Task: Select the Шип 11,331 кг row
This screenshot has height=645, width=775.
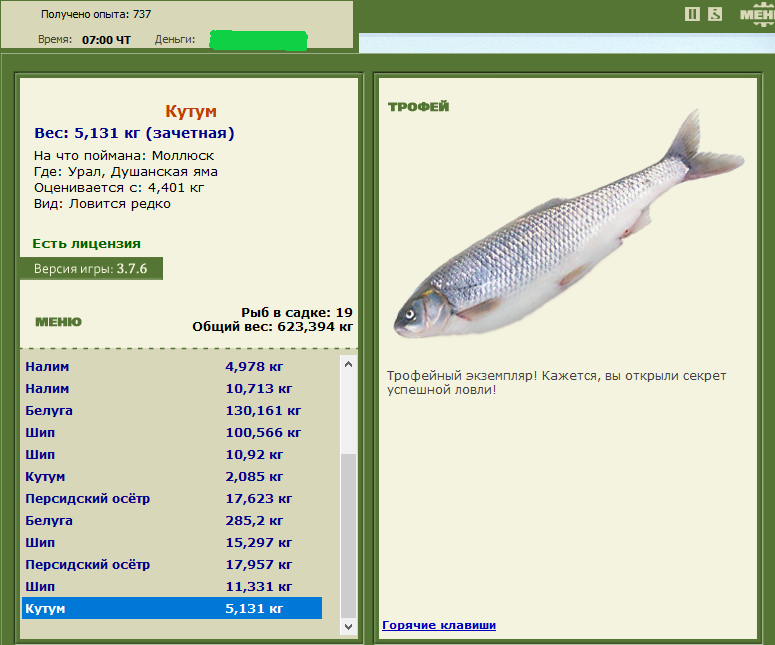Action: tap(172, 587)
